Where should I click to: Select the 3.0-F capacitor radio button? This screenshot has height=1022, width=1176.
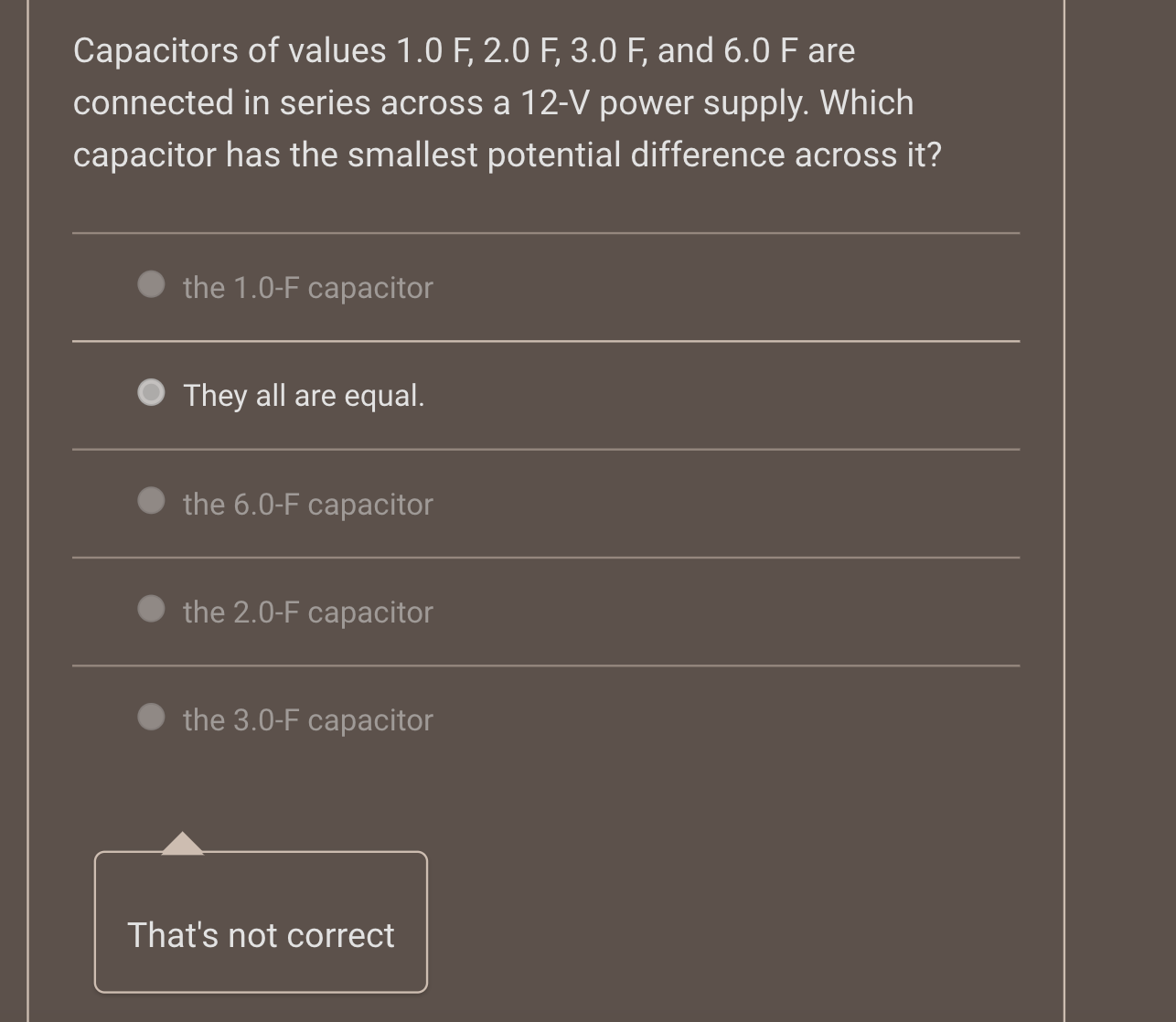[152, 717]
